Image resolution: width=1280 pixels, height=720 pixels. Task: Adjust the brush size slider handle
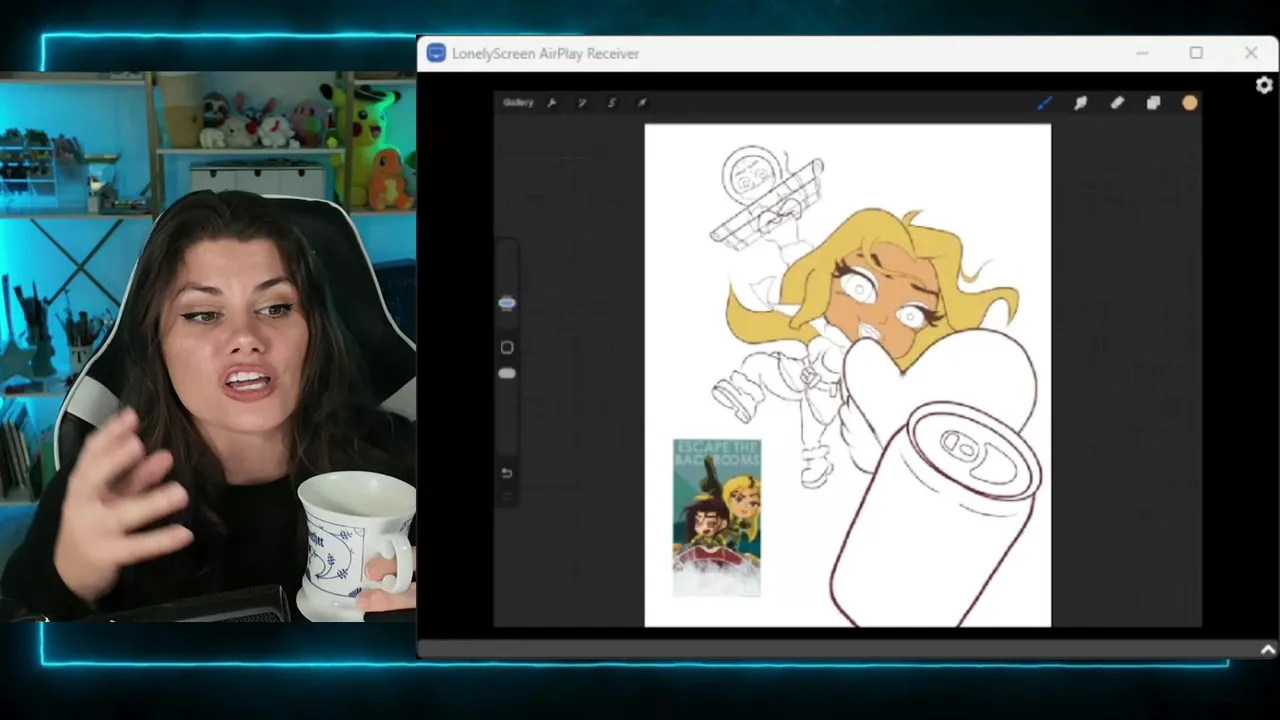click(507, 303)
